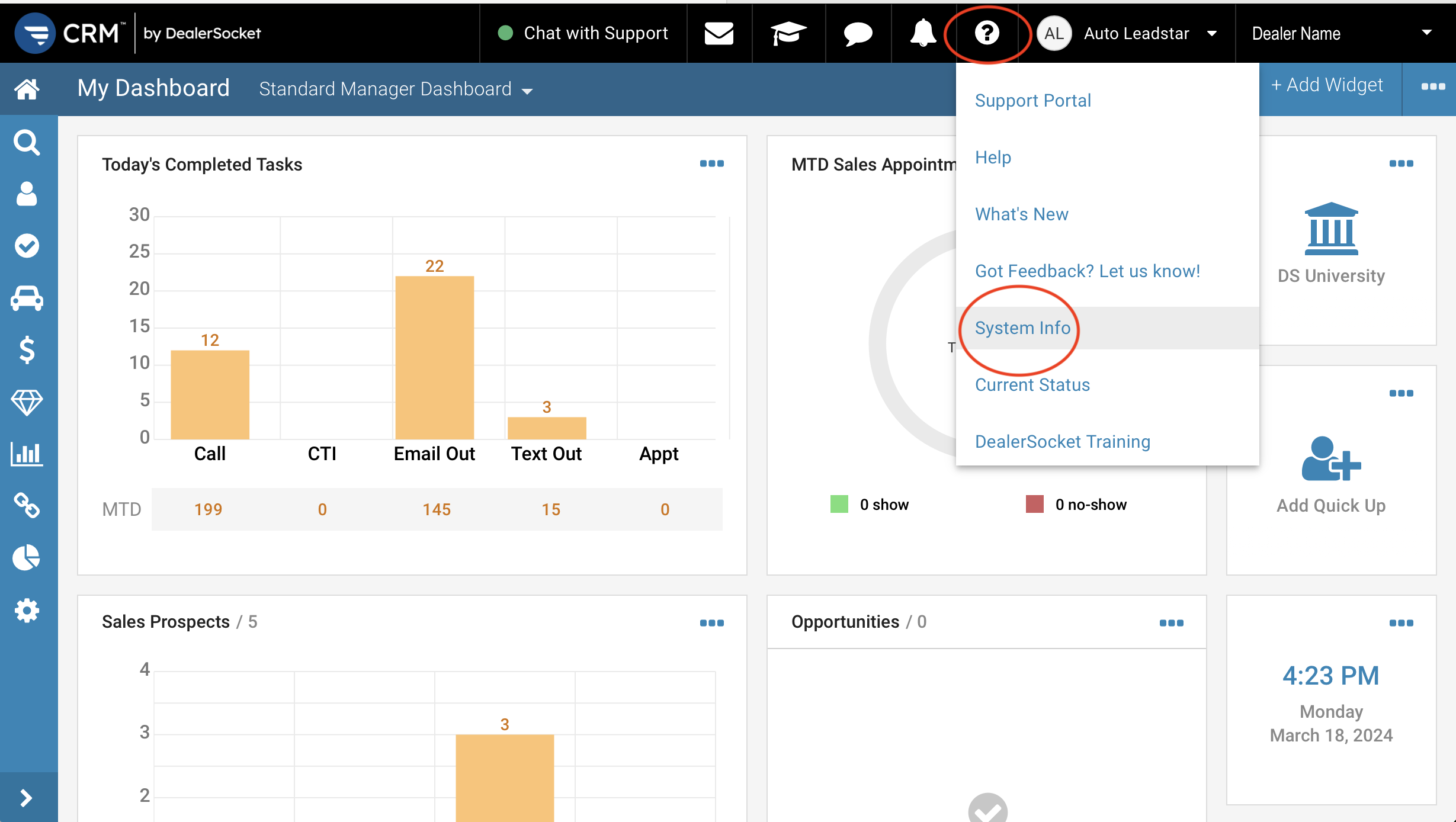The height and width of the screenshot is (822, 1456).
Task: Open the help question mark icon
Action: tap(985, 33)
